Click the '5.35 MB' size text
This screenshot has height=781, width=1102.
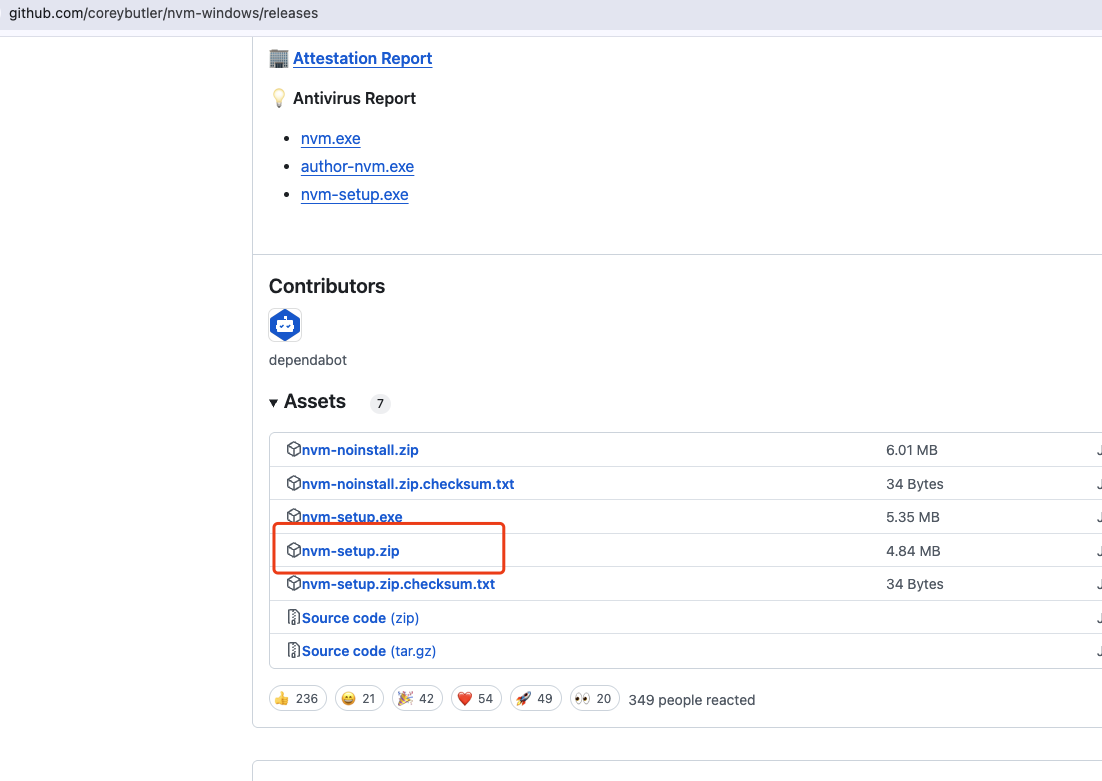tap(912, 517)
